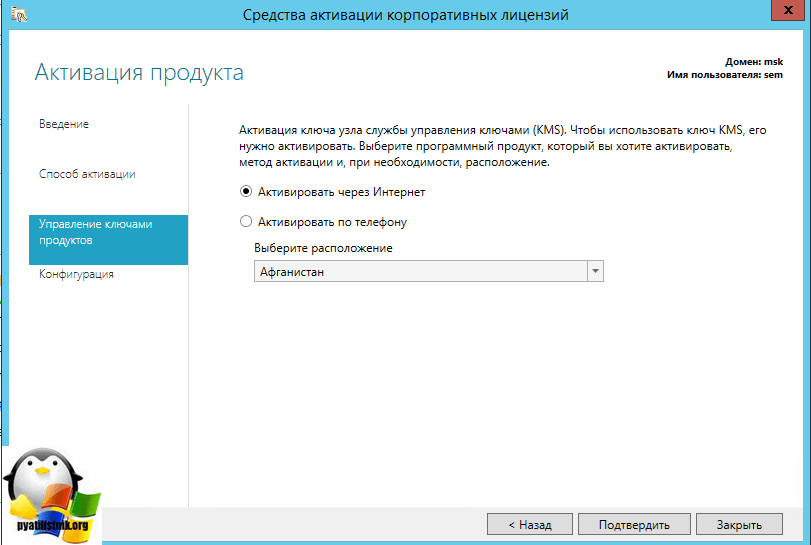Click the Активация продукта heading
The image size is (811, 545).
pyautogui.click(x=139, y=72)
